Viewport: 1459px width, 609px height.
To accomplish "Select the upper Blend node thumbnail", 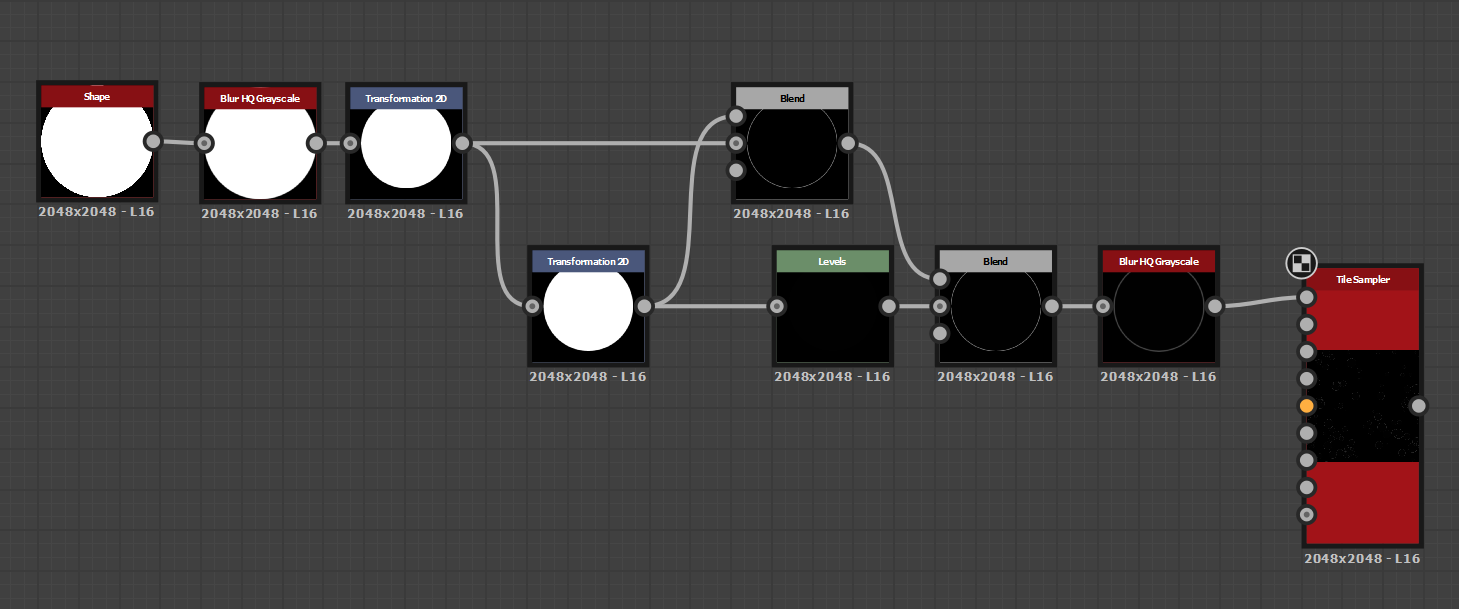I will [x=792, y=154].
